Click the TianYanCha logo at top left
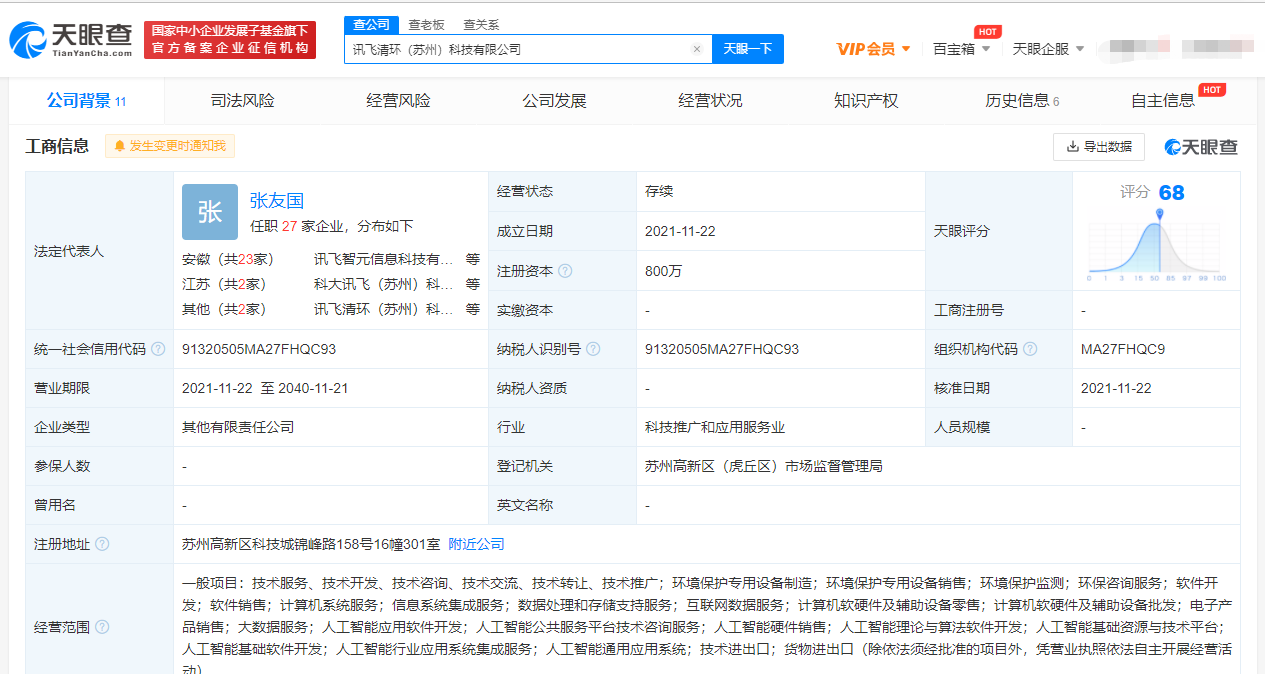This screenshot has width=1265, height=674. click(71, 39)
